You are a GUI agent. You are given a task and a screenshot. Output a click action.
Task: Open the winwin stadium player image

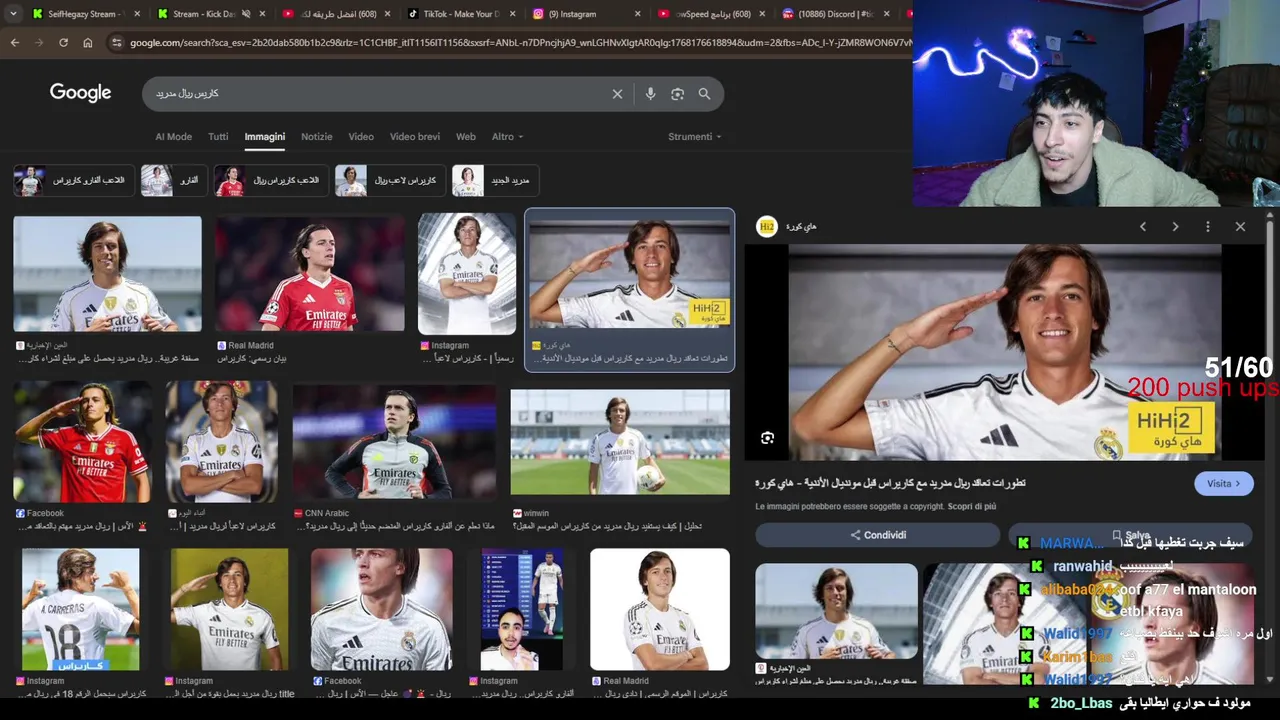coord(620,441)
